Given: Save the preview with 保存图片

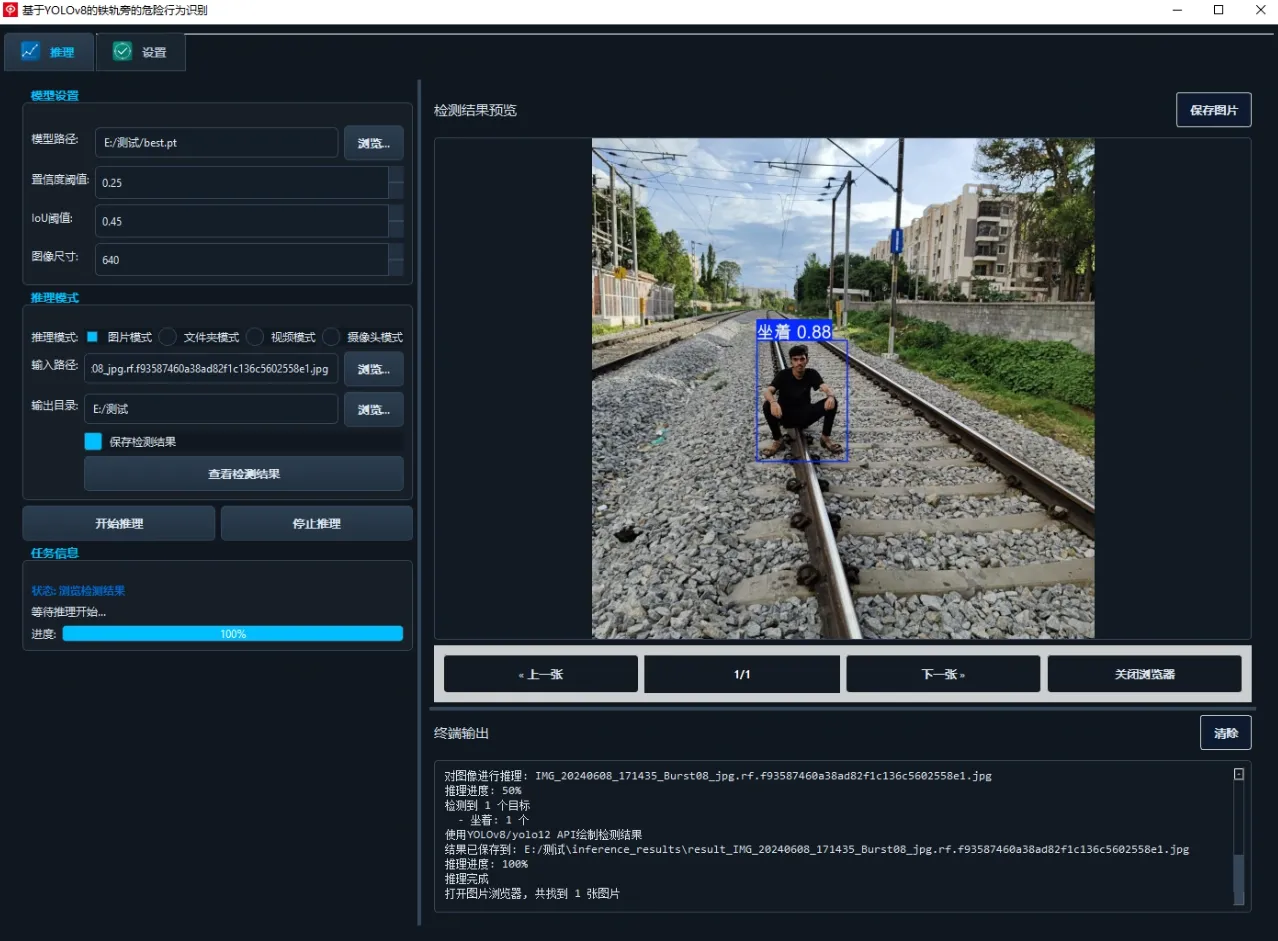Looking at the screenshot, I should (1213, 110).
